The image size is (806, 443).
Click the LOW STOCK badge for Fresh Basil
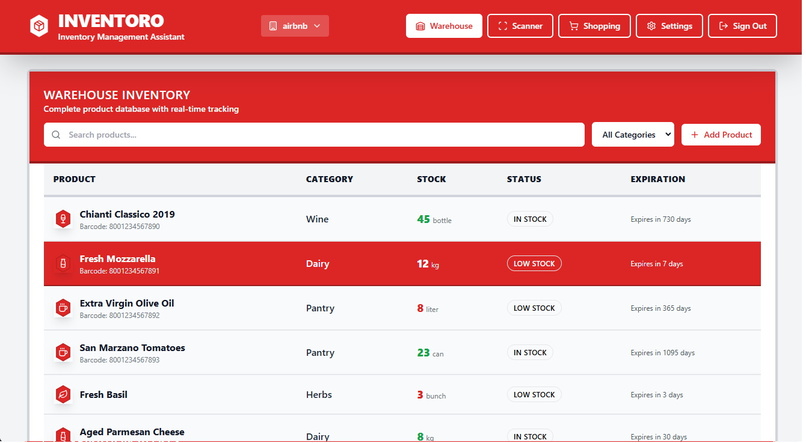click(534, 395)
